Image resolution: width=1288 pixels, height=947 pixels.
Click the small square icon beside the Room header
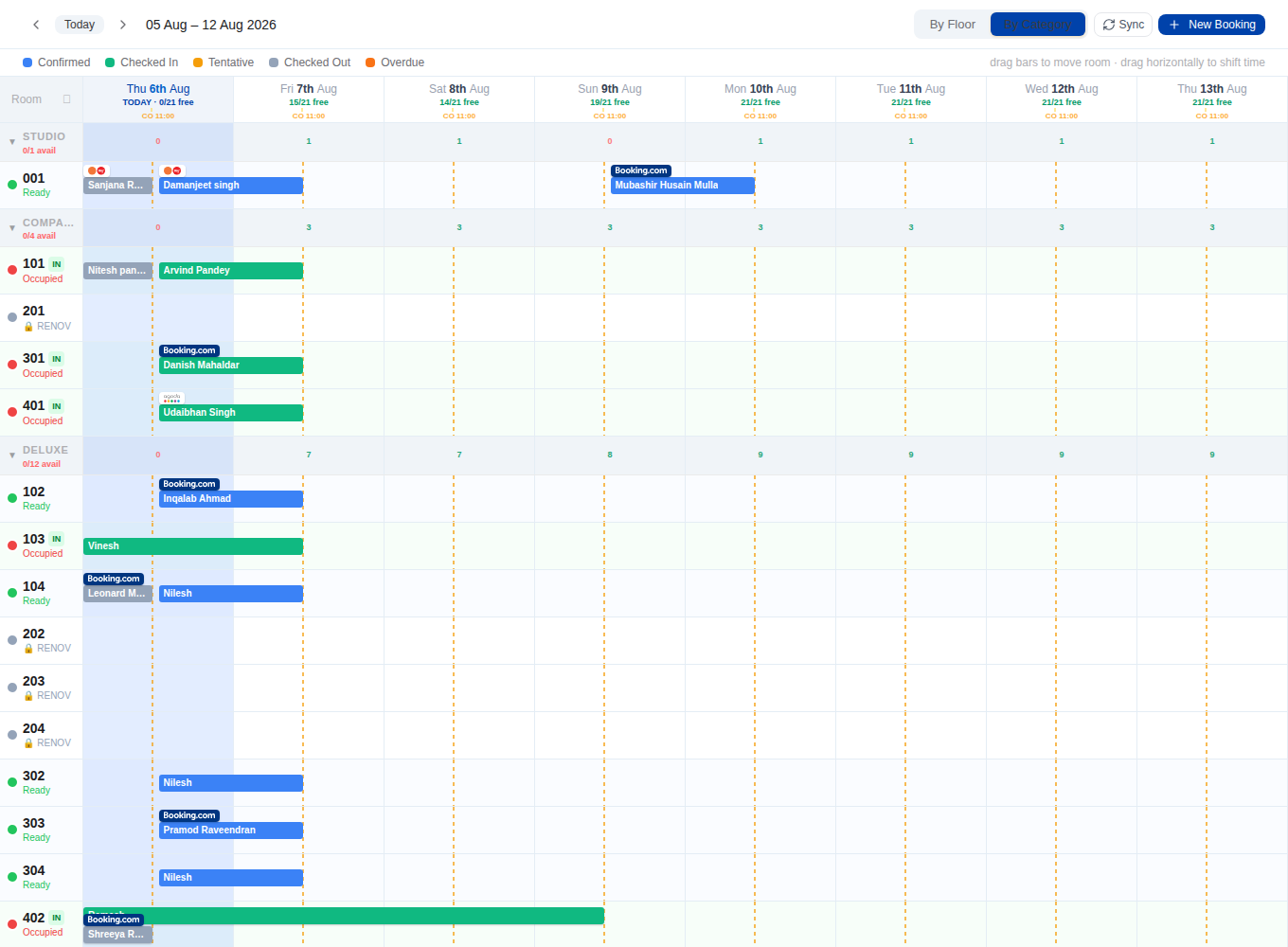point(67,98)
